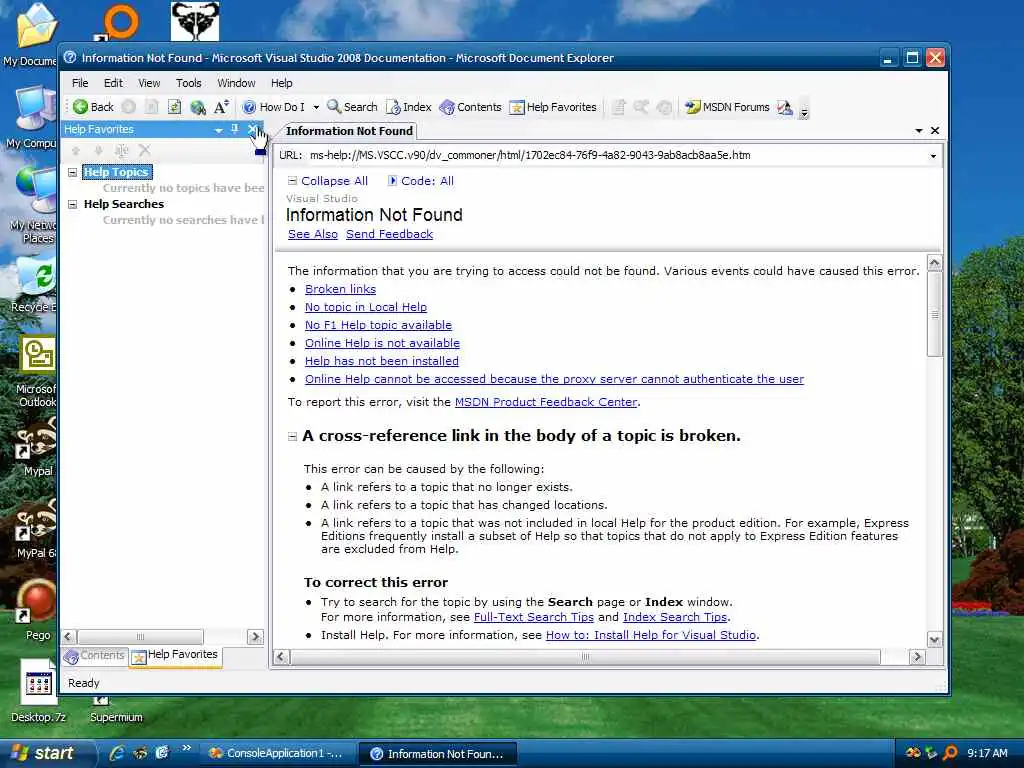
Task: Select Help Searches tree item
Action: tap(123, 204)
